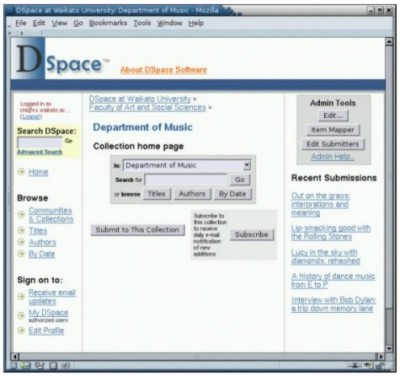The image size is (400, 376).
Task: Follow the About DSpace Software link
Action: pos(164,70)
